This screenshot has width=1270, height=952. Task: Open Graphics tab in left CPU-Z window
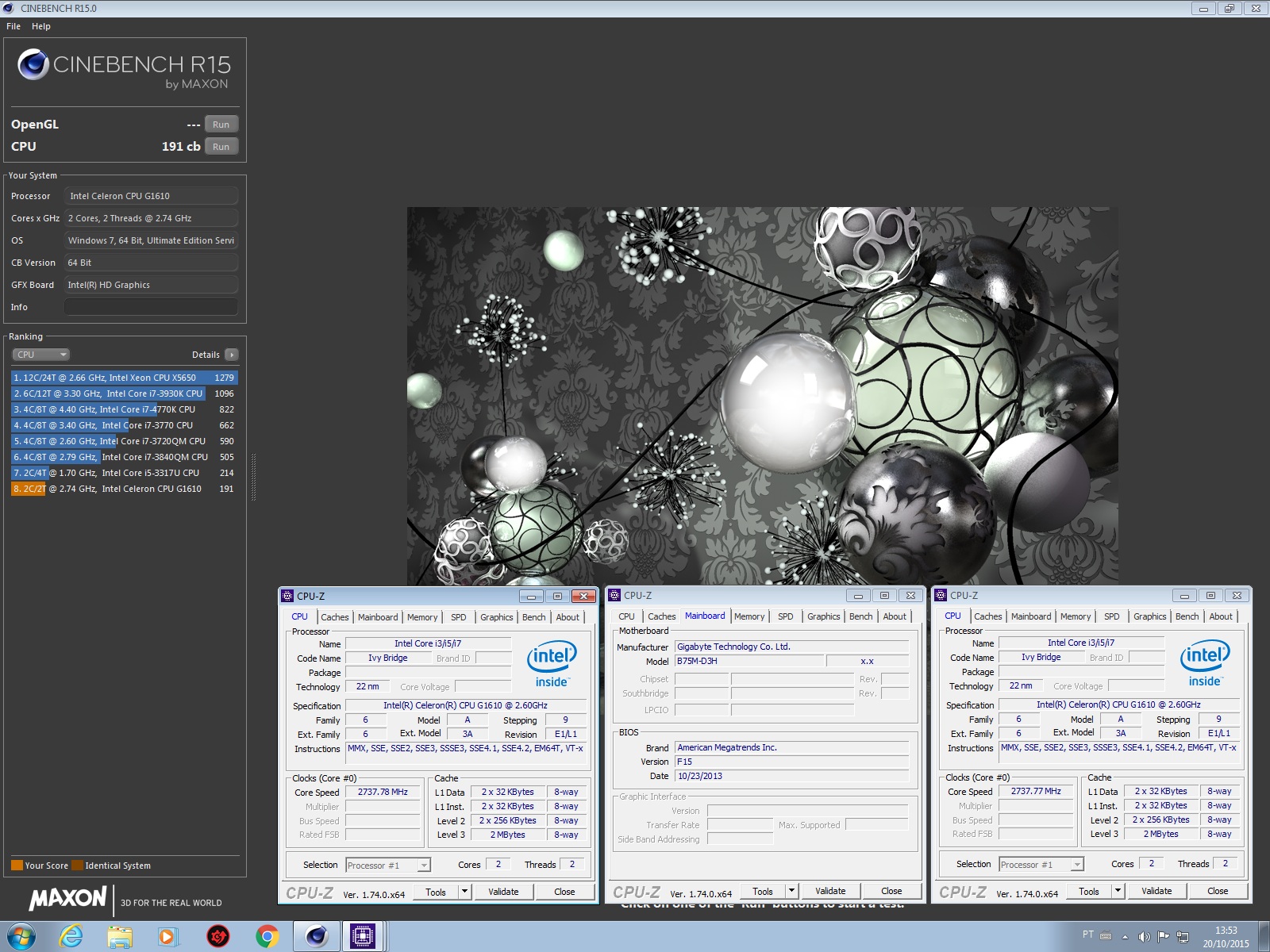tap(497, 617)
